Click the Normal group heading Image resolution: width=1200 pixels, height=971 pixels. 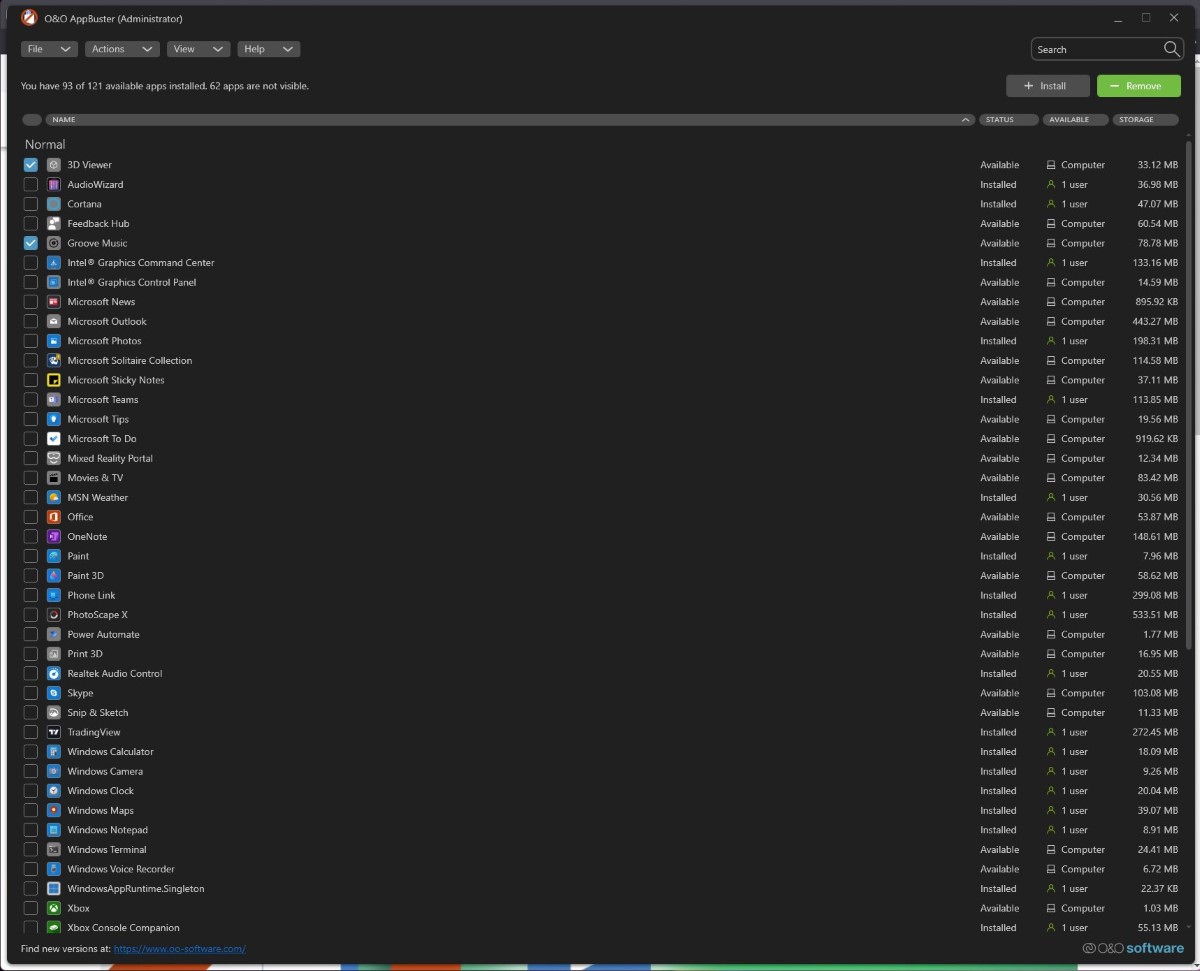(x=45, y=145)
